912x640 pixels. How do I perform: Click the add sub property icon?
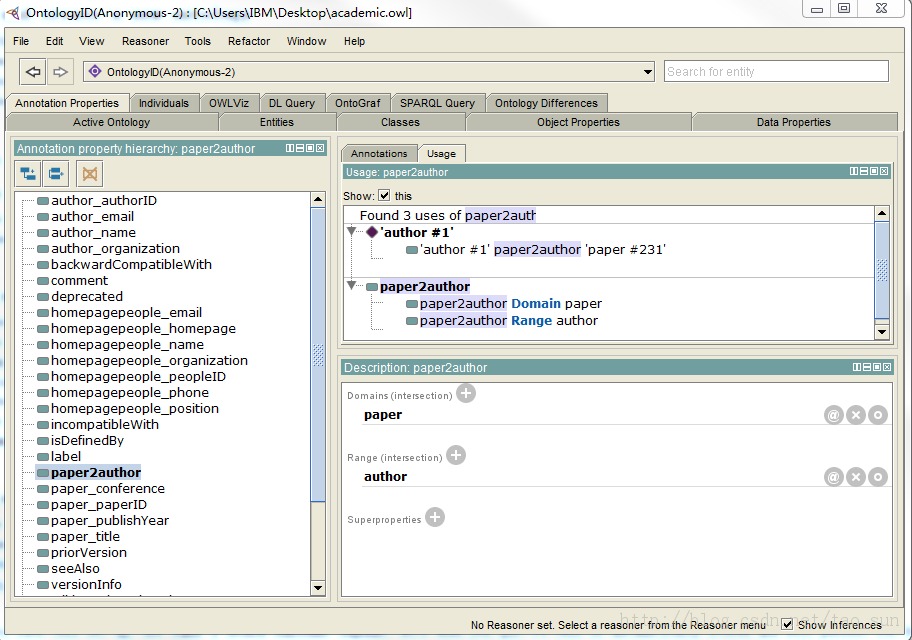coord(28,173)
